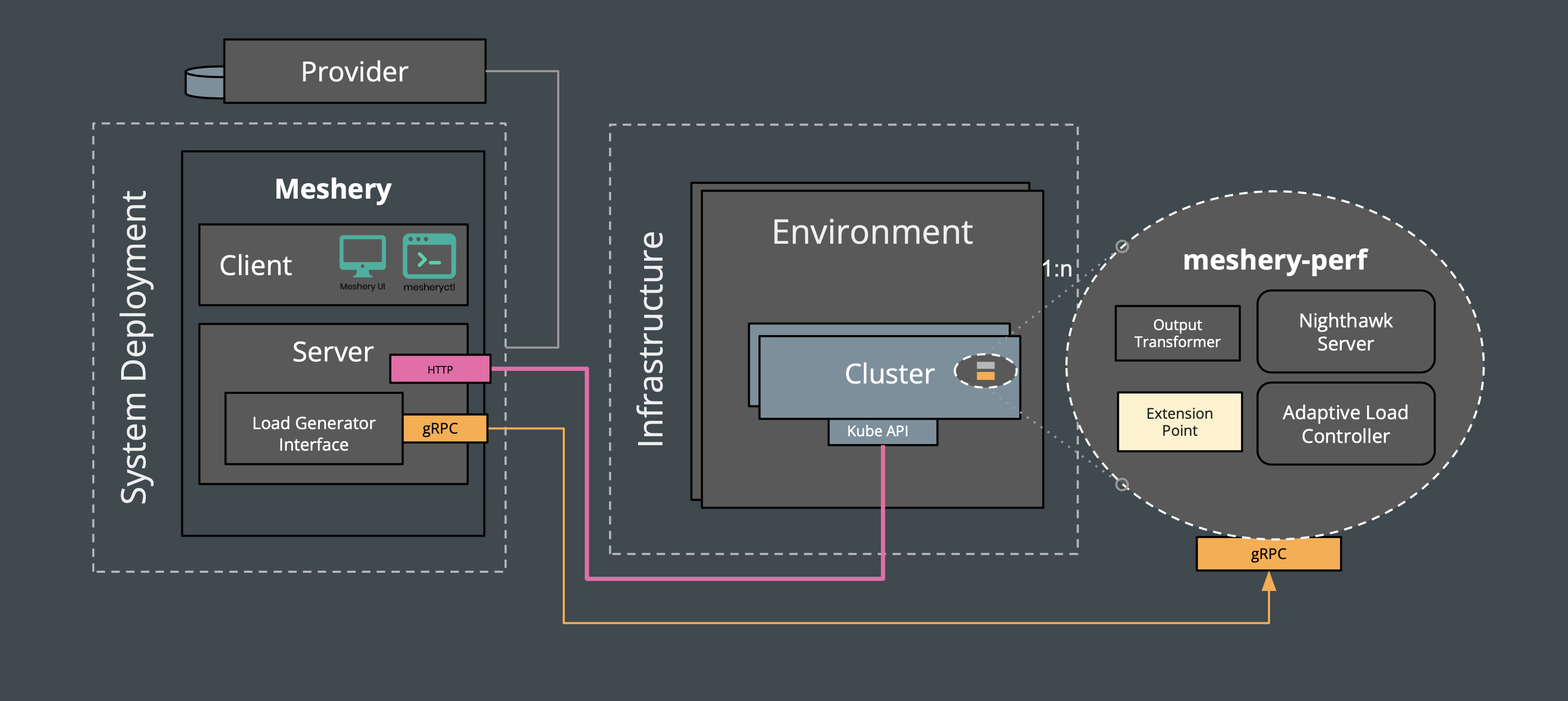The height and width of the screenshot is (701, 1568).
Task: Click the 1:n ratio label
Action: [x=1057, y=269]
